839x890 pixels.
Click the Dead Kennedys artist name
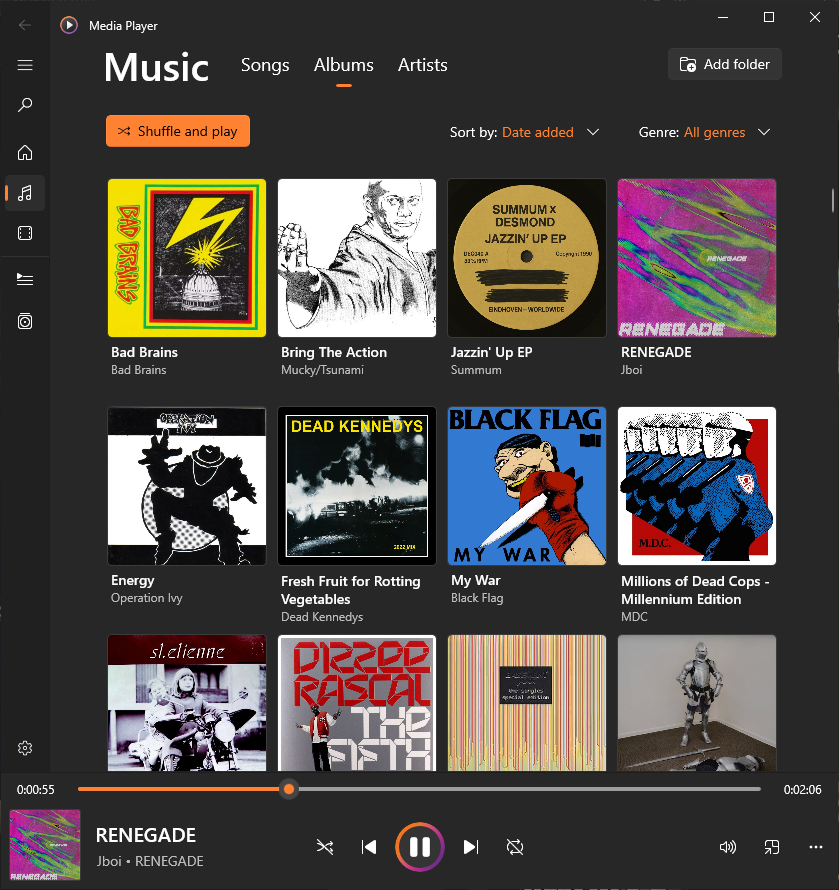(322, 617)
